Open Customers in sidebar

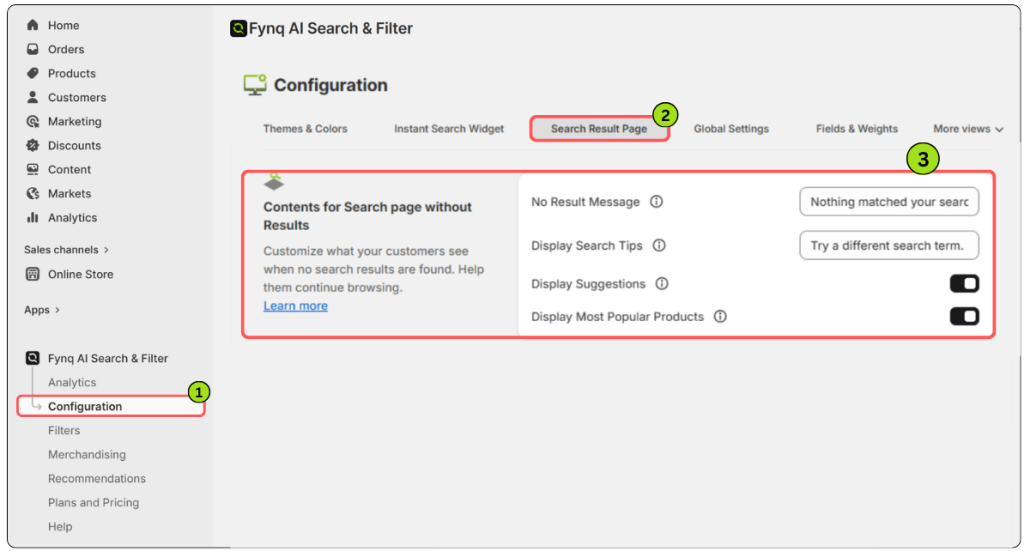(x=76, y=97)
